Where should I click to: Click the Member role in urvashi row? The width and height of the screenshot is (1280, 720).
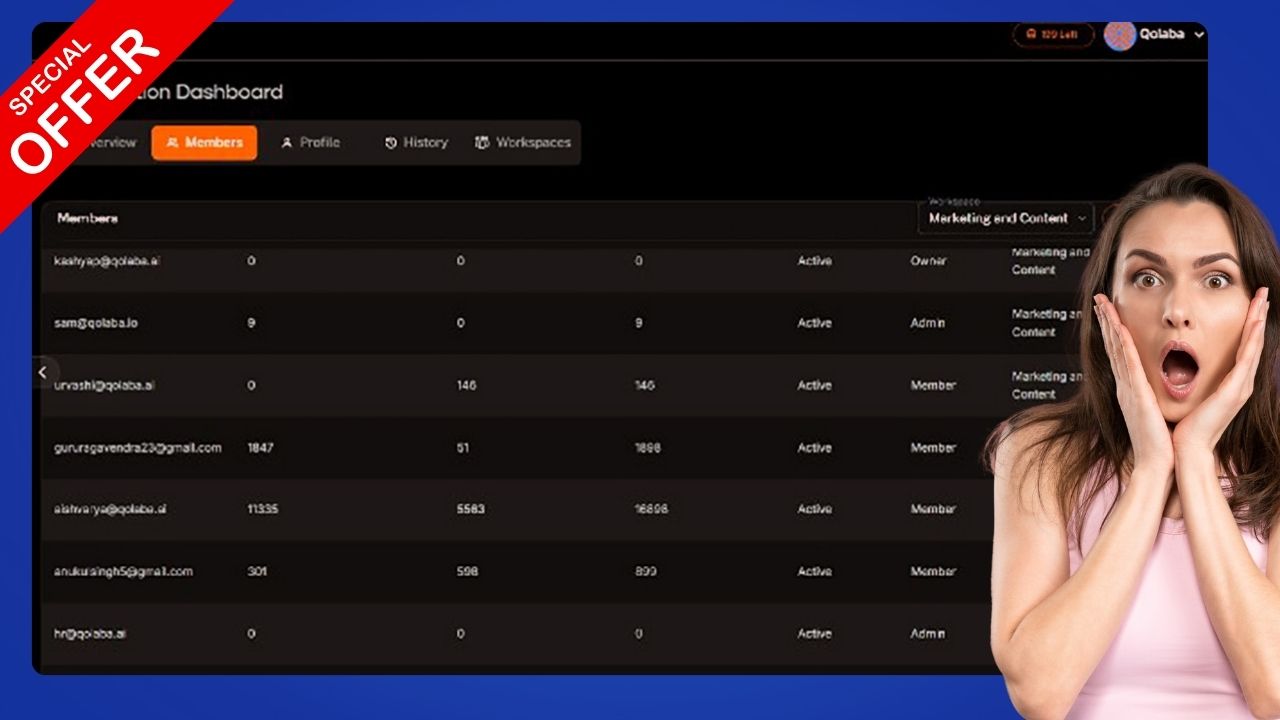point(933,385)
